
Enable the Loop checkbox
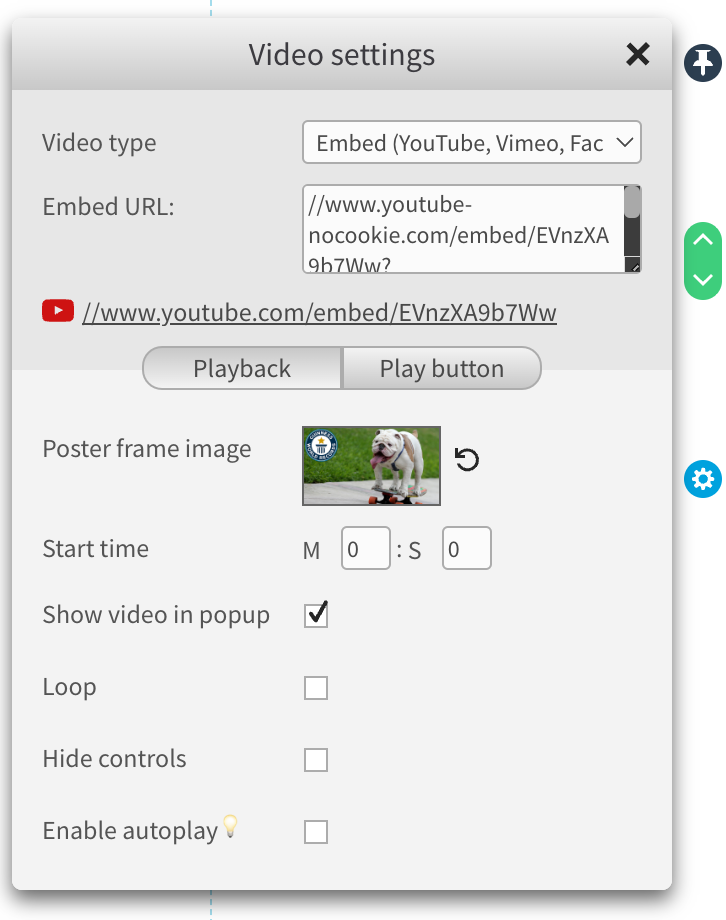coord(315,687)
